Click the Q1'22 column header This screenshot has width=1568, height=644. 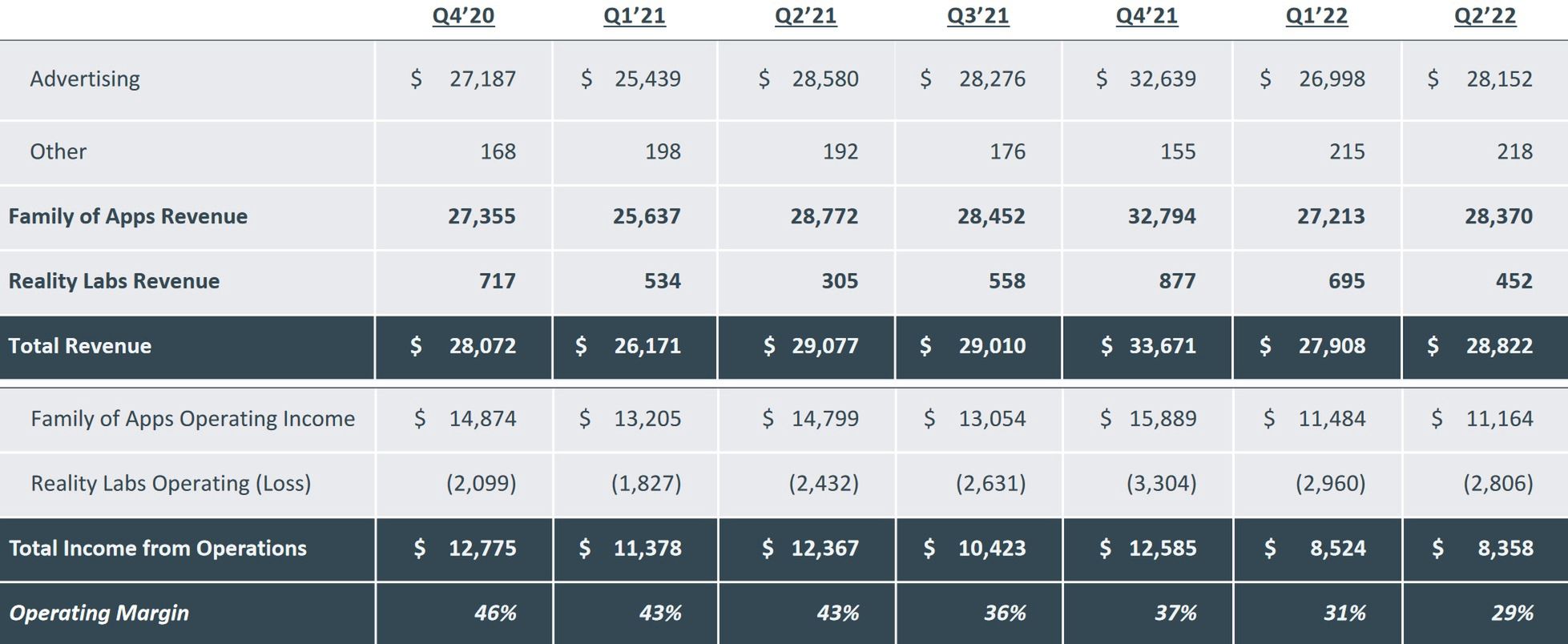pos(1316,16)
